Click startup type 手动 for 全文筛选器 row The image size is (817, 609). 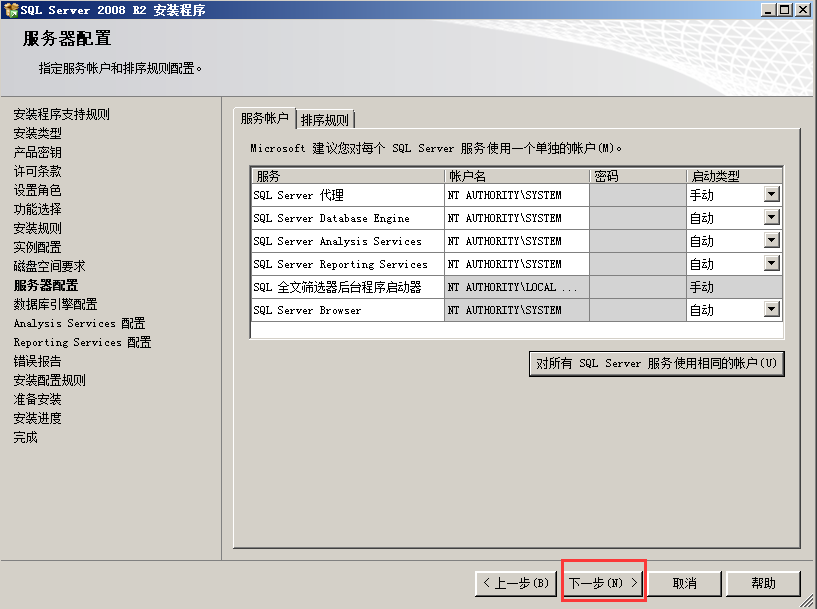(734, 287)
